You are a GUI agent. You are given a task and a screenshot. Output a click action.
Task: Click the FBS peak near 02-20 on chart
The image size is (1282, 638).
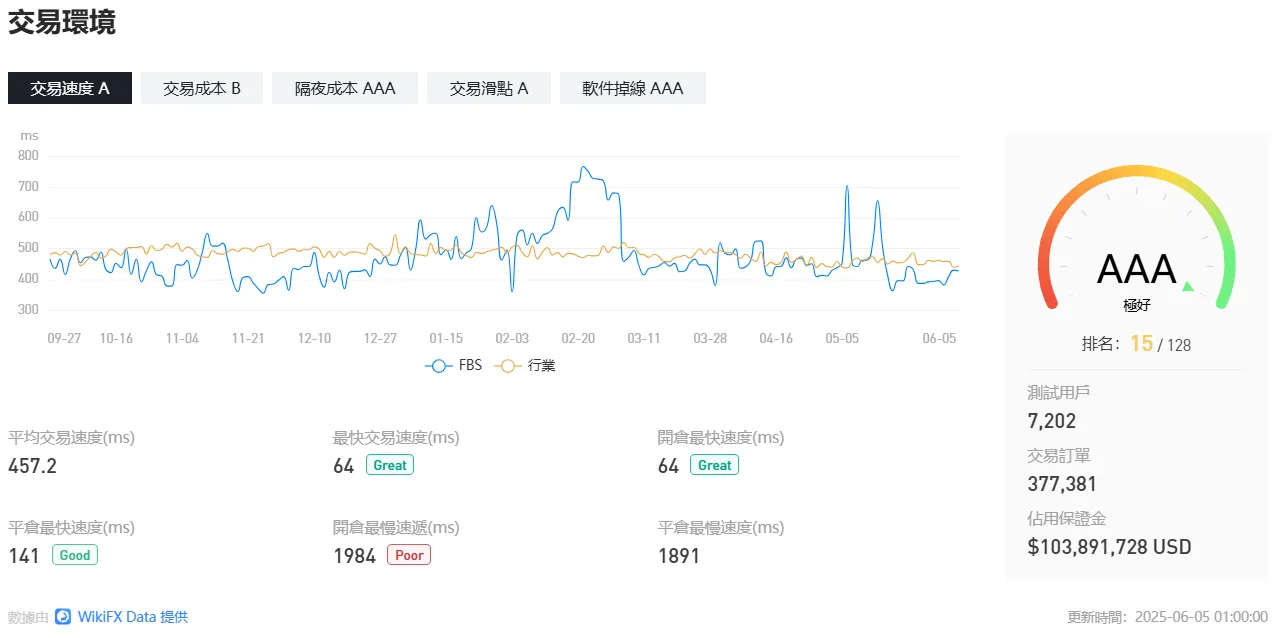coord(584,168)
